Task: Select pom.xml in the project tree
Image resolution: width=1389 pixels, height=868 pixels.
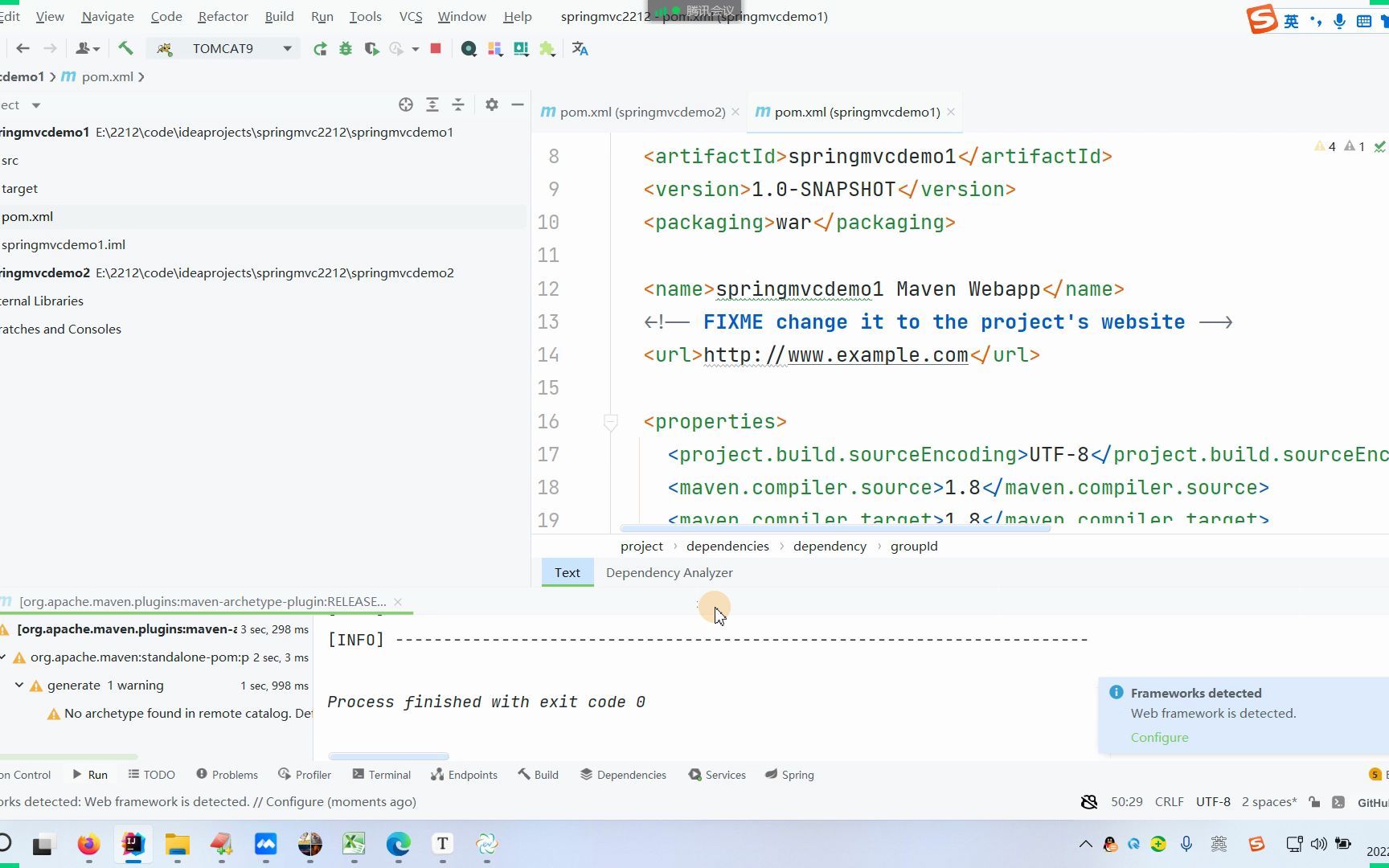Action: tap(27, 216)
